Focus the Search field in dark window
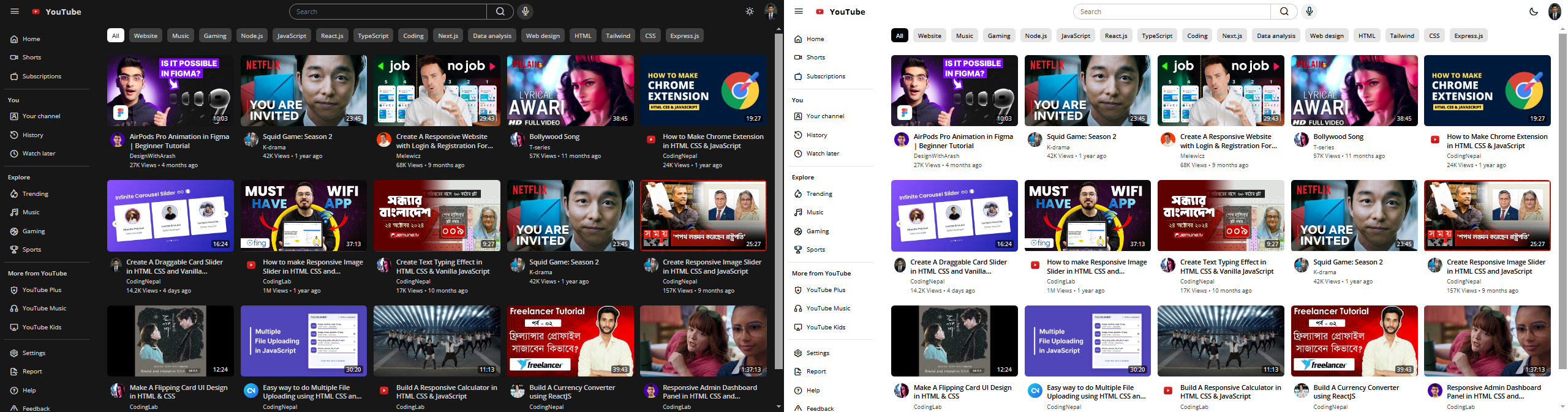This screenshot has width=1568, height=412. (x=388, y=12)
